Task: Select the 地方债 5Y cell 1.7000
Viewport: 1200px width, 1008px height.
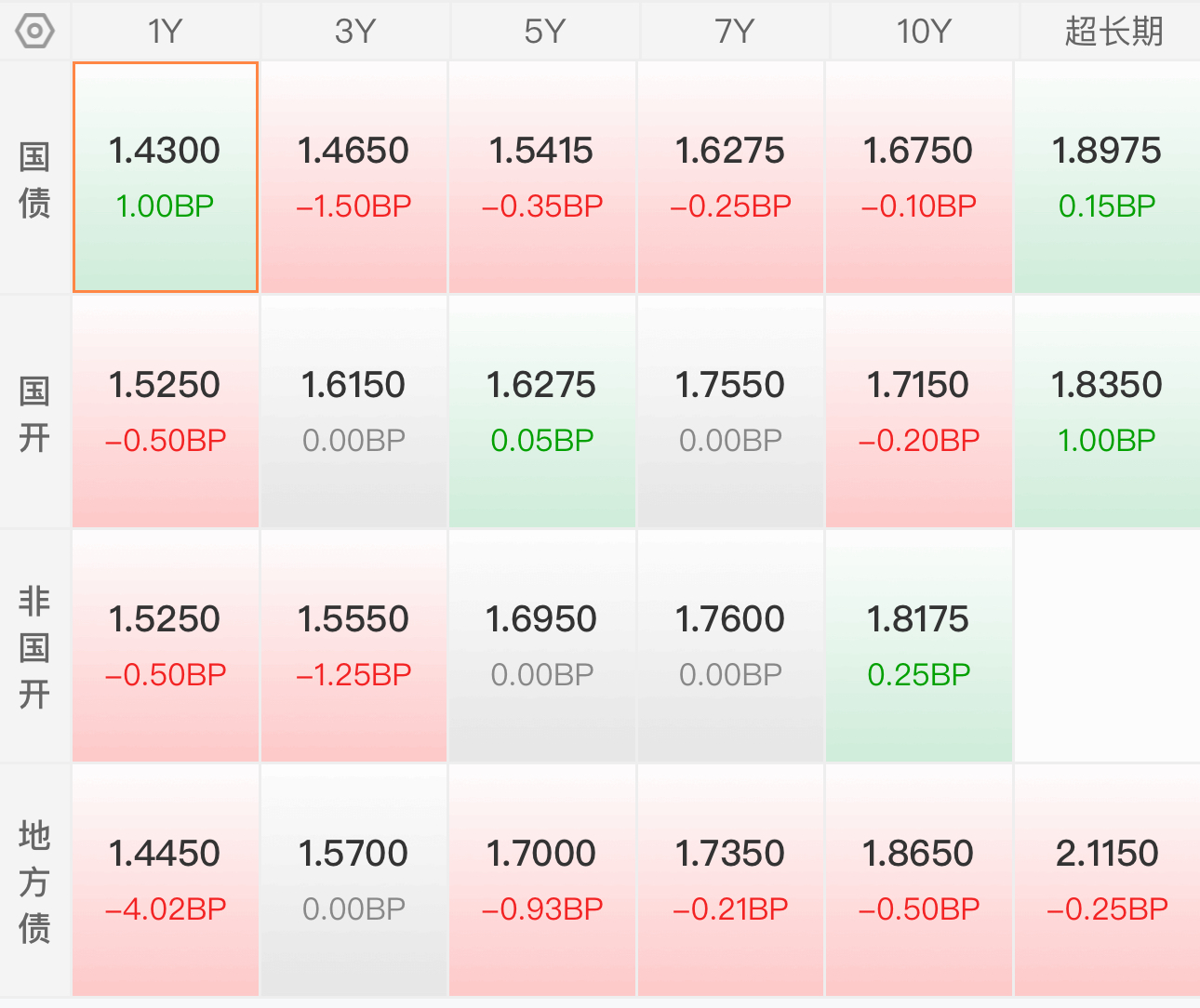Action: point(542,881)
